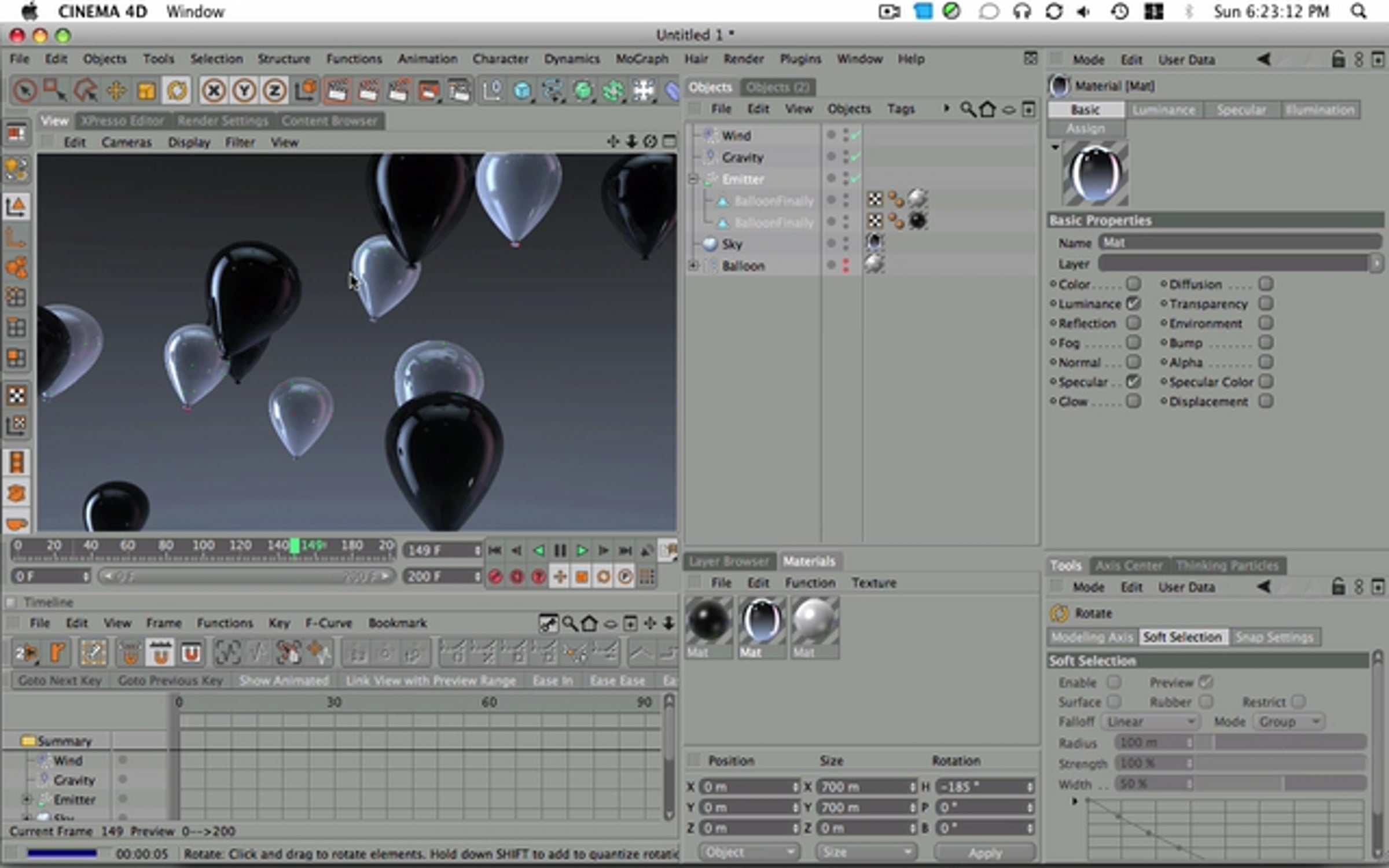Collapse the material preview triangle
Screen dimensions: 1389x868
(1055, 147)
